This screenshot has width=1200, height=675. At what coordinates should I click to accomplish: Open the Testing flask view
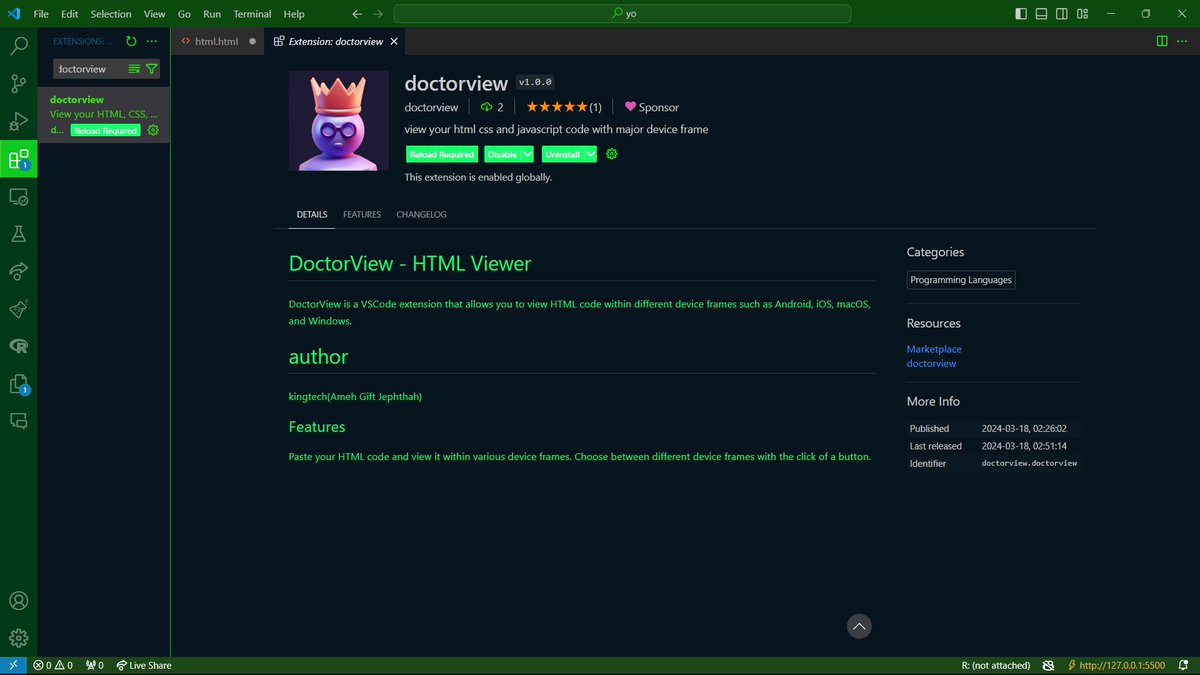coord(18,234)
